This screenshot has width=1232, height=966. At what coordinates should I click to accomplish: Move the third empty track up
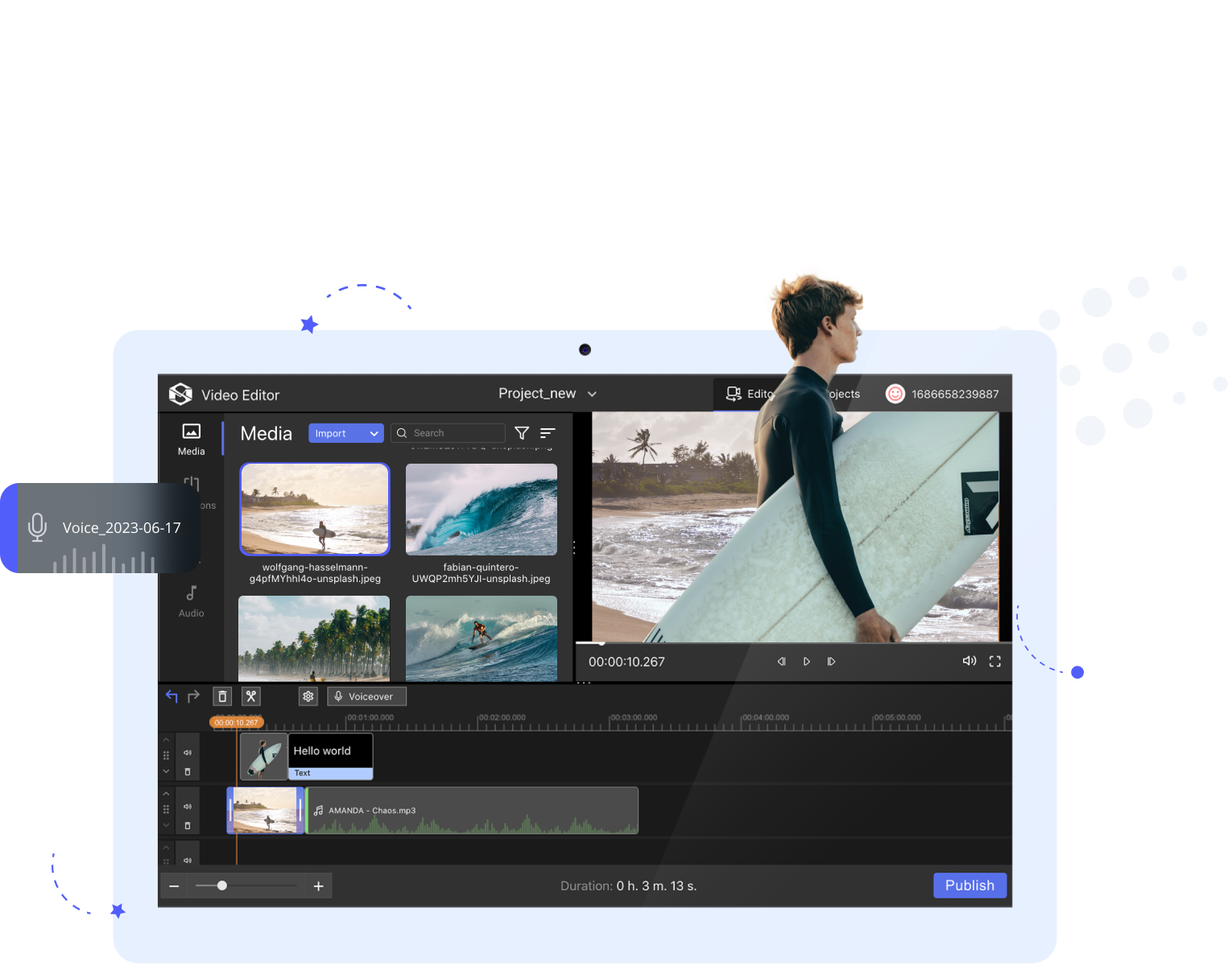coord(166,848)
